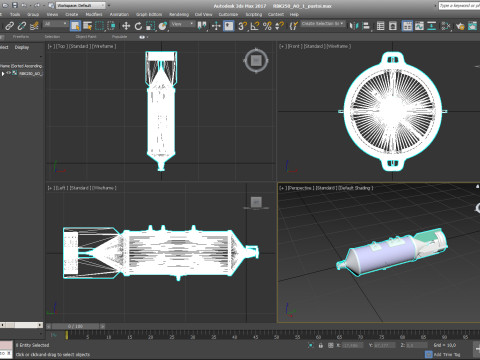Screen dimensions: 480x360
Task: Click the Mirror tool icon
Action: pos(354,26)
